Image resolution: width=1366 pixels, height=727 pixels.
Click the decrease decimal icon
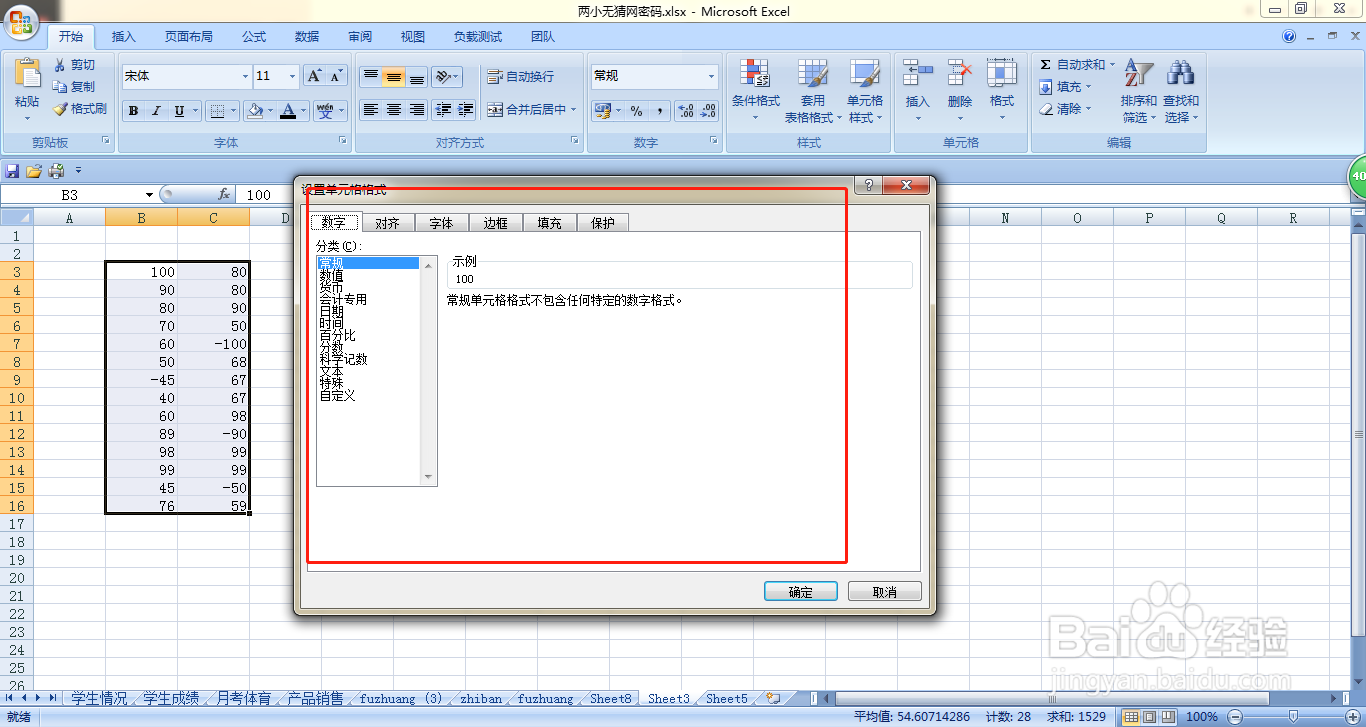pos(708,111)
